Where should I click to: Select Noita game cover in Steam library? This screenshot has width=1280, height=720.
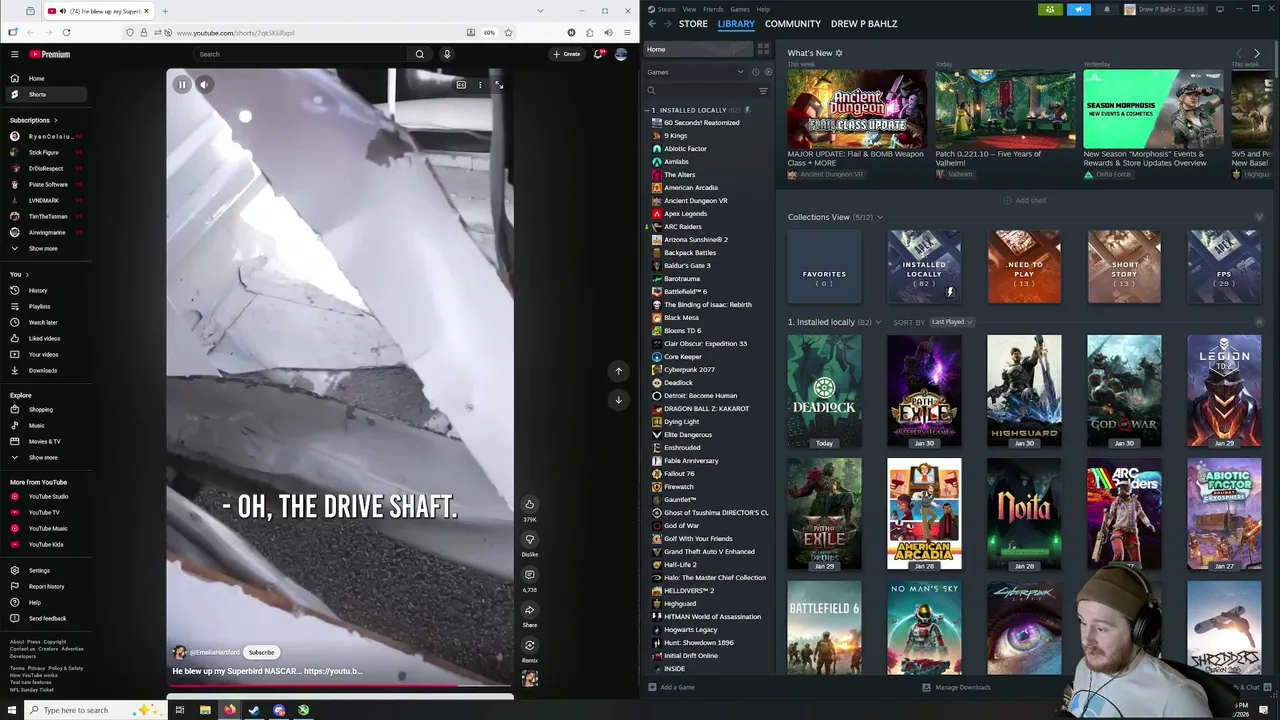pos(1024,513)
